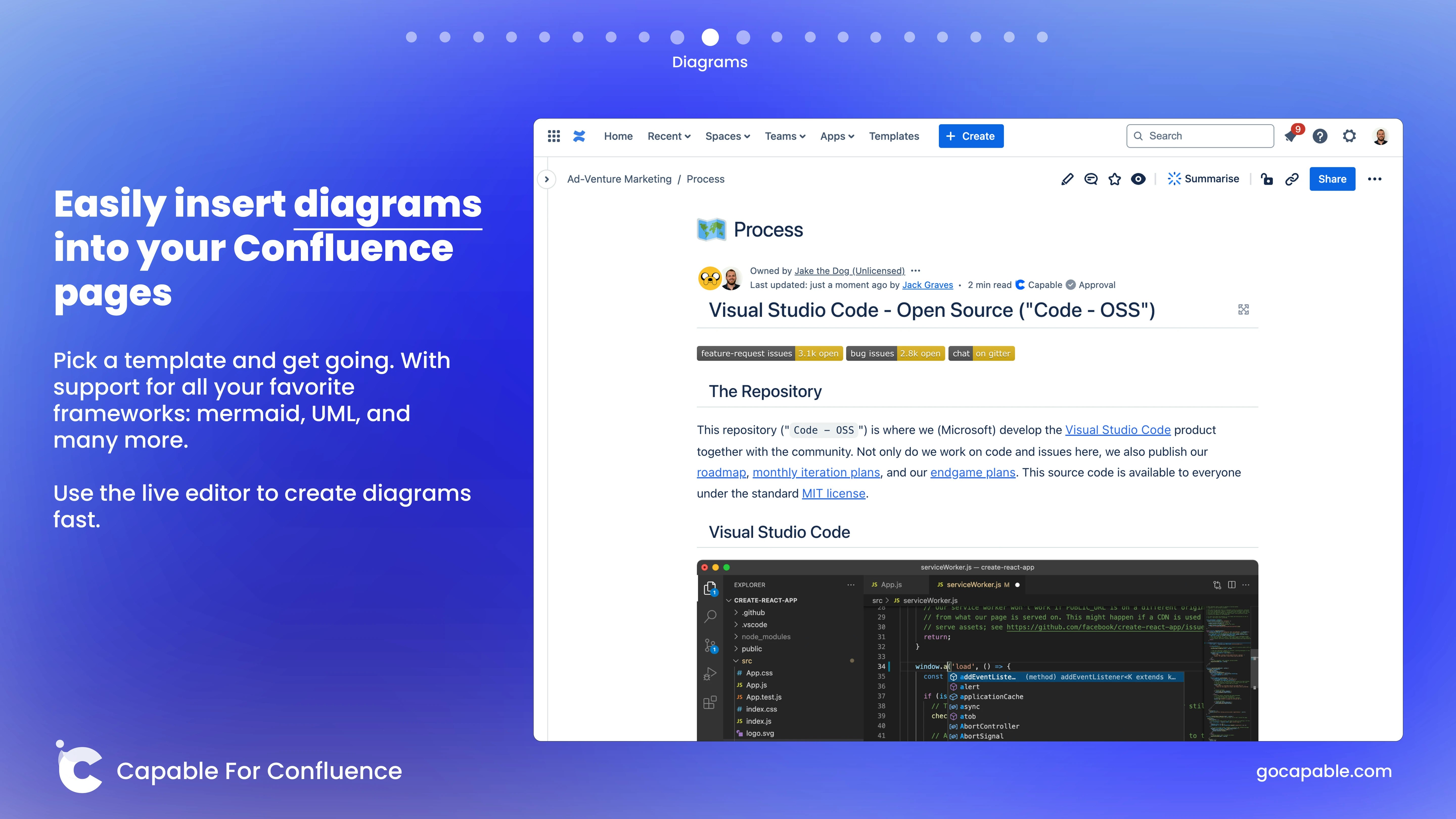Image resolution: width=1456 pixels, height=819 pixels.
Task: Expand the public folder
Action: tap(748, 649)
